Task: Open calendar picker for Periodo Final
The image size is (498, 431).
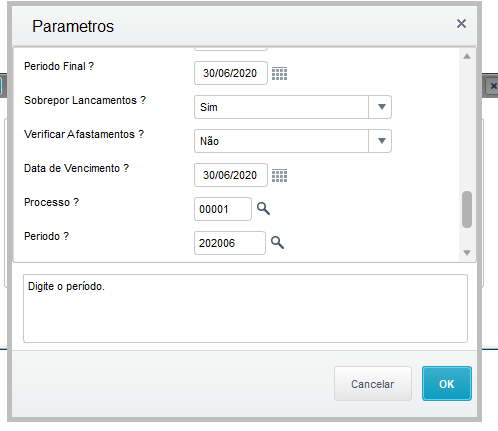Action: (279, 73)
